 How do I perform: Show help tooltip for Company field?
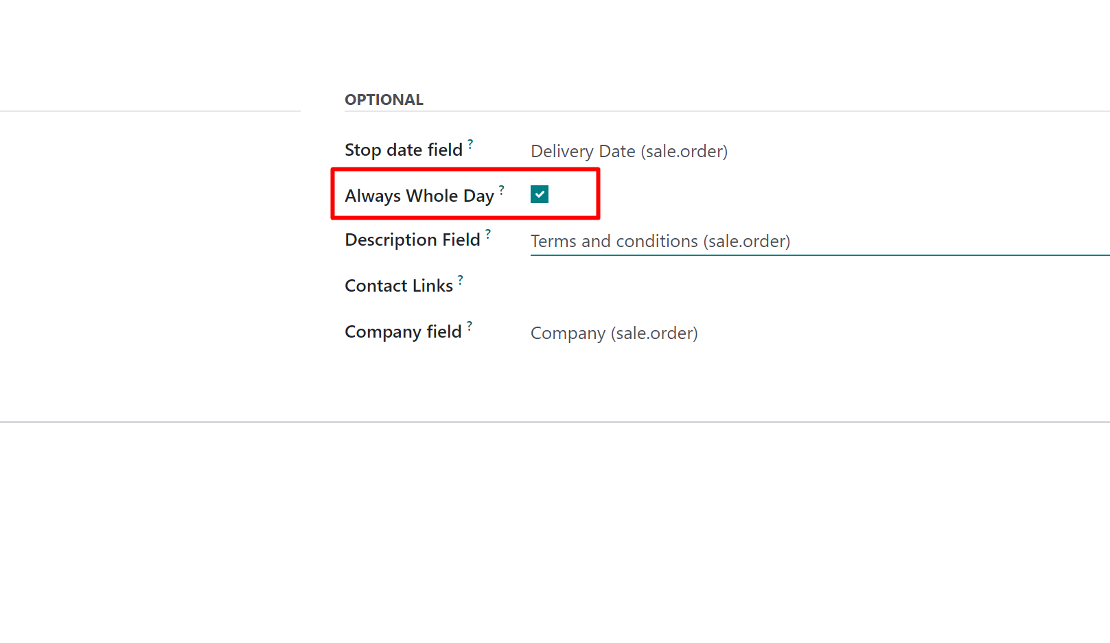pyautogui.click(x=469, y=326)
